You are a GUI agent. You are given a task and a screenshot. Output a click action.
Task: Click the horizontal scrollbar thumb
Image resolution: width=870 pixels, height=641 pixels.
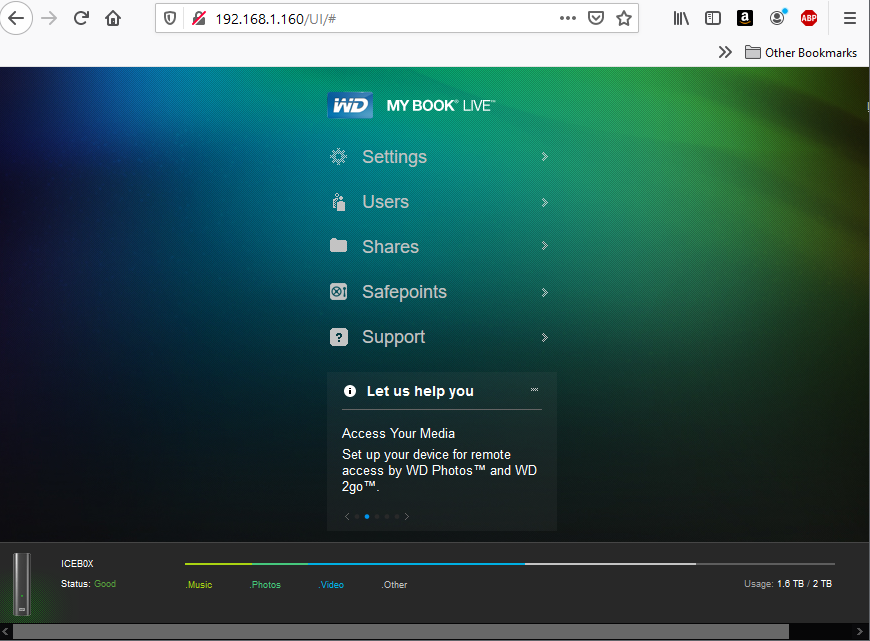tap(401, 632)
